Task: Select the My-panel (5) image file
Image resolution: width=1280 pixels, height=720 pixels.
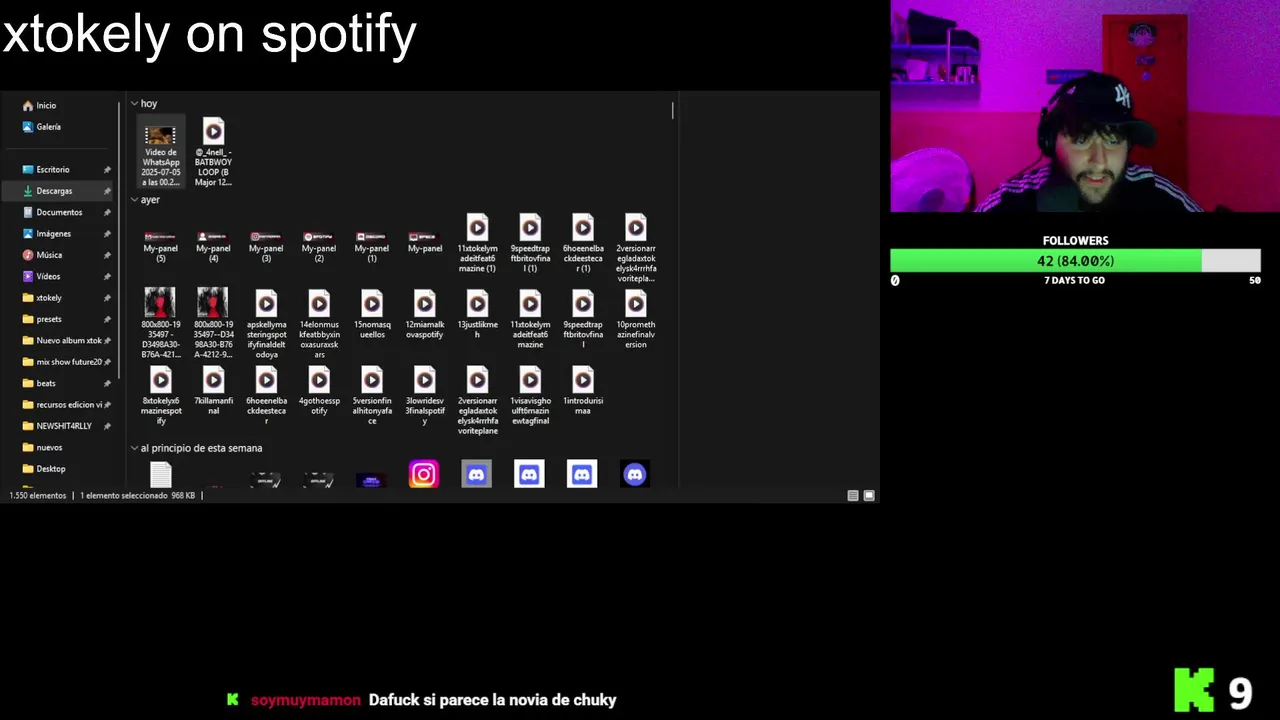Action: pyautogui.click(x=160, y=246)
